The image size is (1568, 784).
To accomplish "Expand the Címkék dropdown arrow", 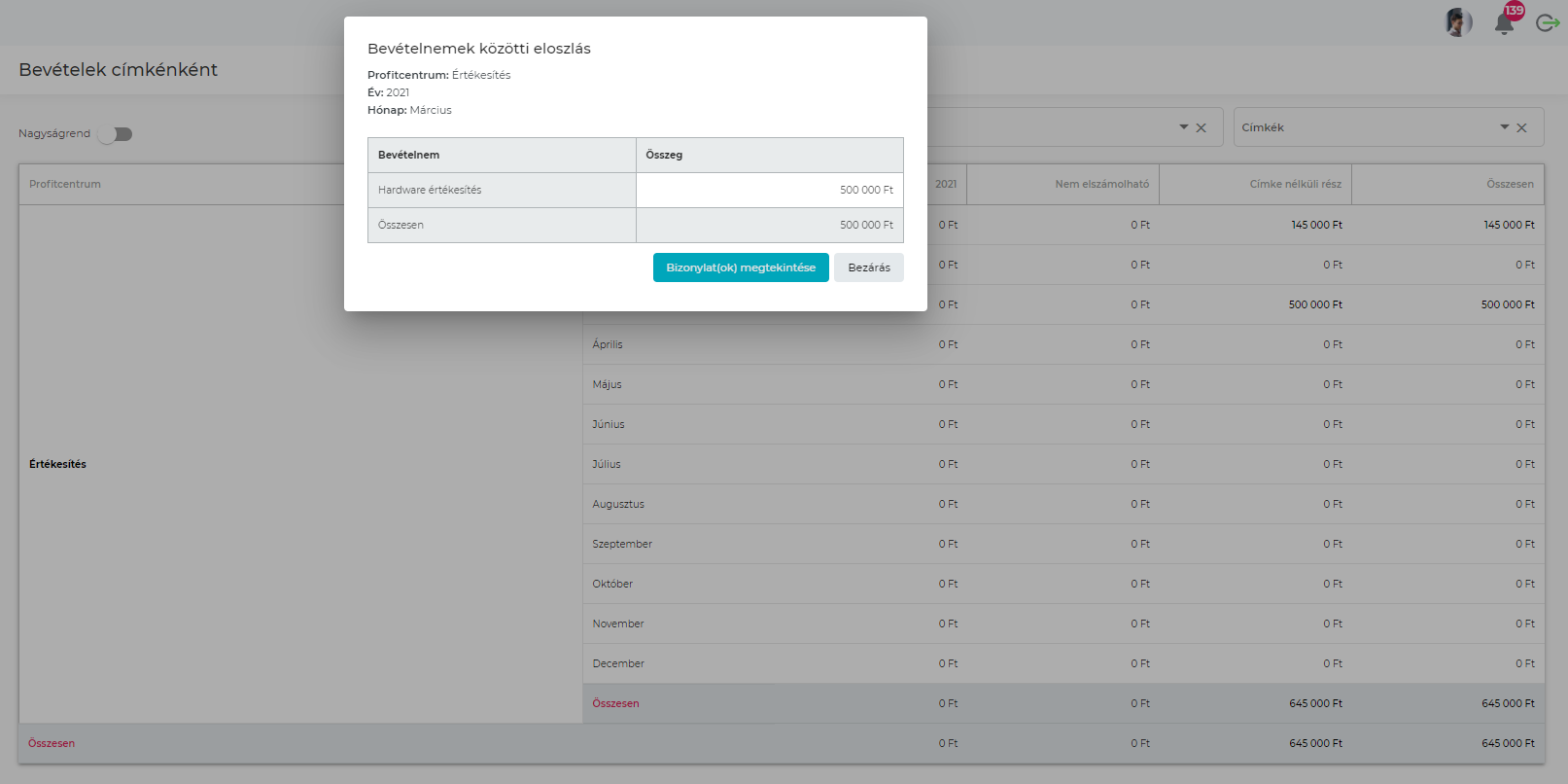I will point(1504,127).
